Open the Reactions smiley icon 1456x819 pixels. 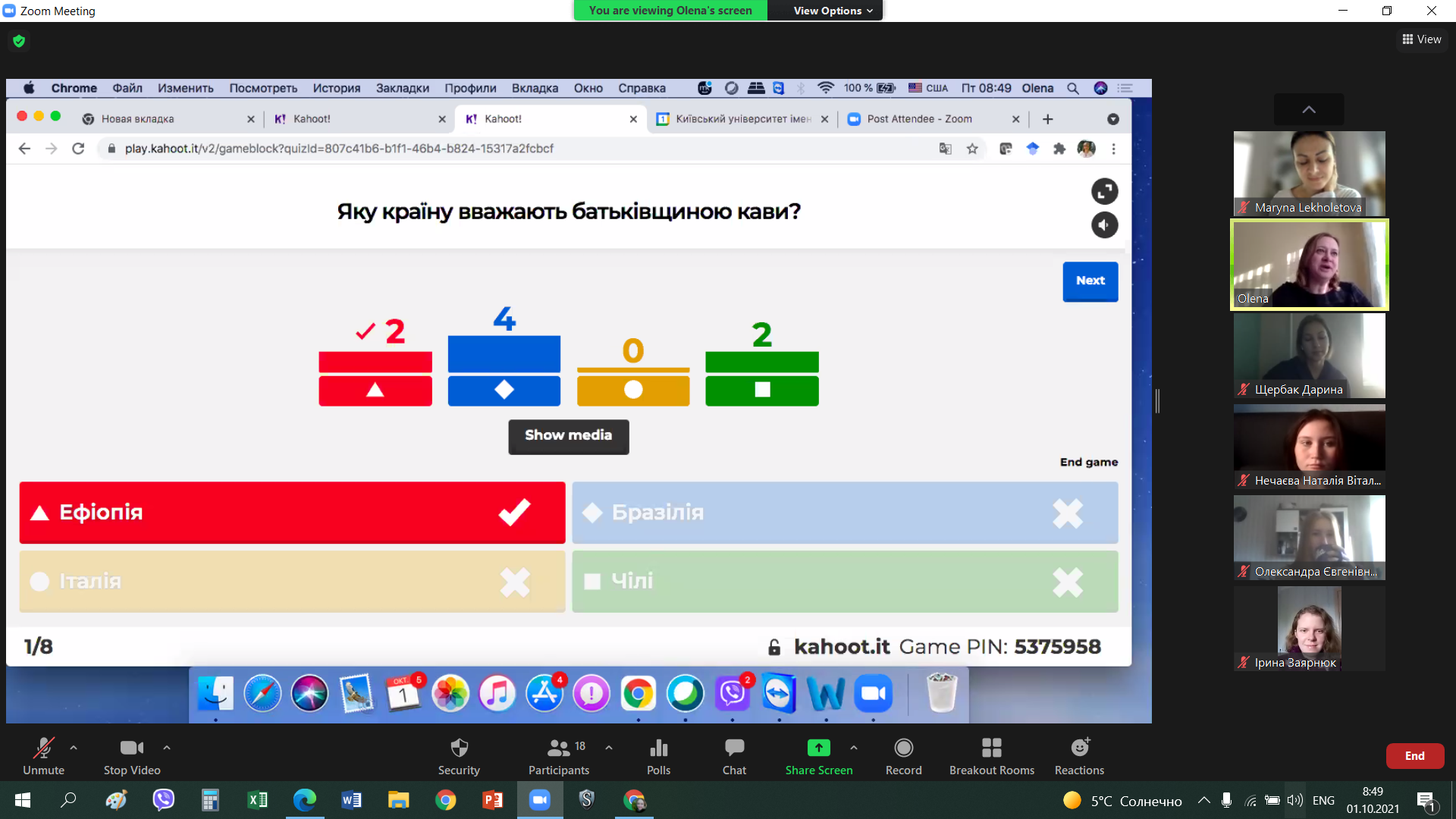tap(1079, 748)
